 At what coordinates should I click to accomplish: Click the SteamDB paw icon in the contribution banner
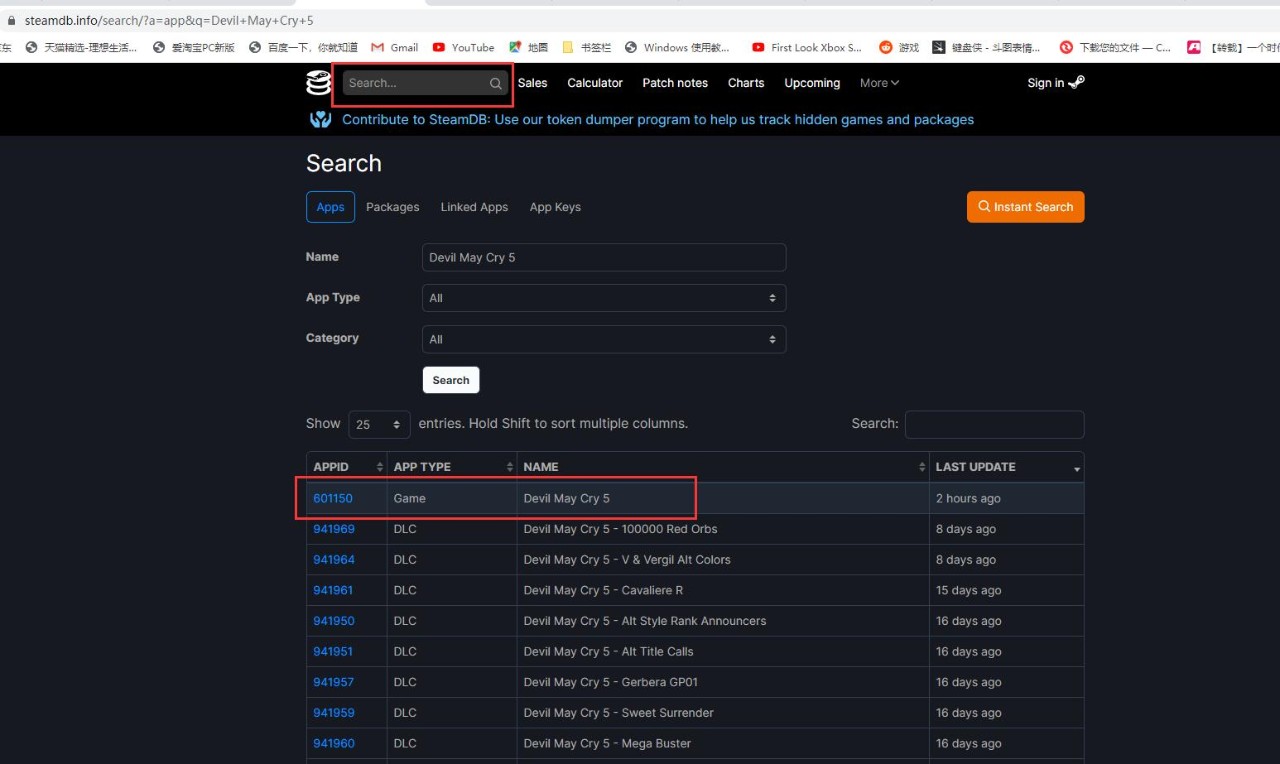click(320, 119)
